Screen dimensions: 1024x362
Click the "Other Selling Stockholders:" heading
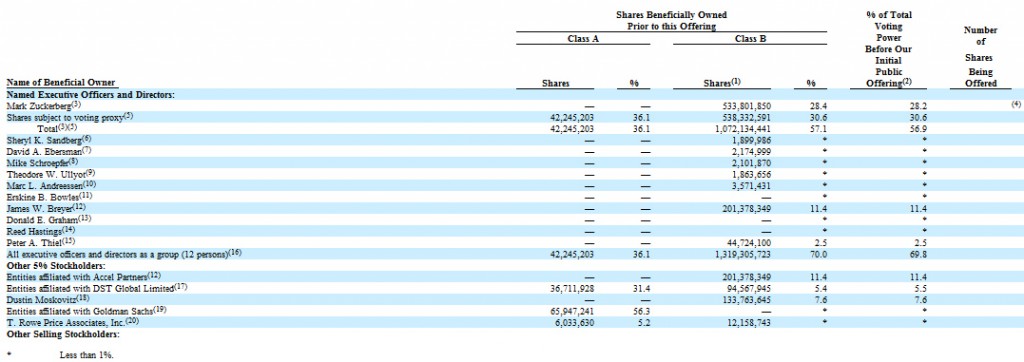(63, 334)
